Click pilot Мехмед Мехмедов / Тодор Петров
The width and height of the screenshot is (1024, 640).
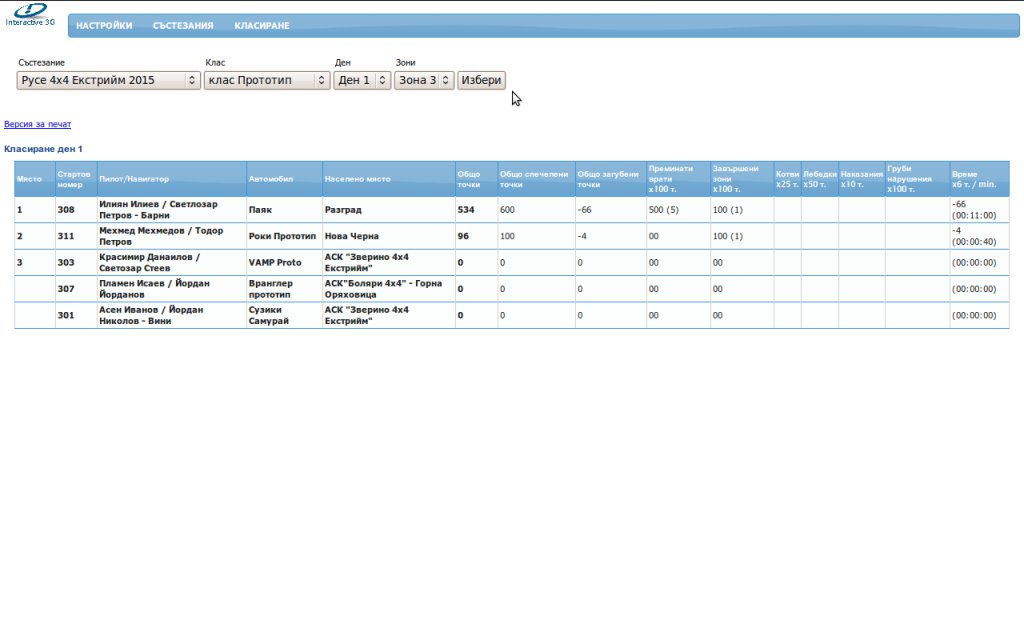pyautogui.click(x=172, y=236)
